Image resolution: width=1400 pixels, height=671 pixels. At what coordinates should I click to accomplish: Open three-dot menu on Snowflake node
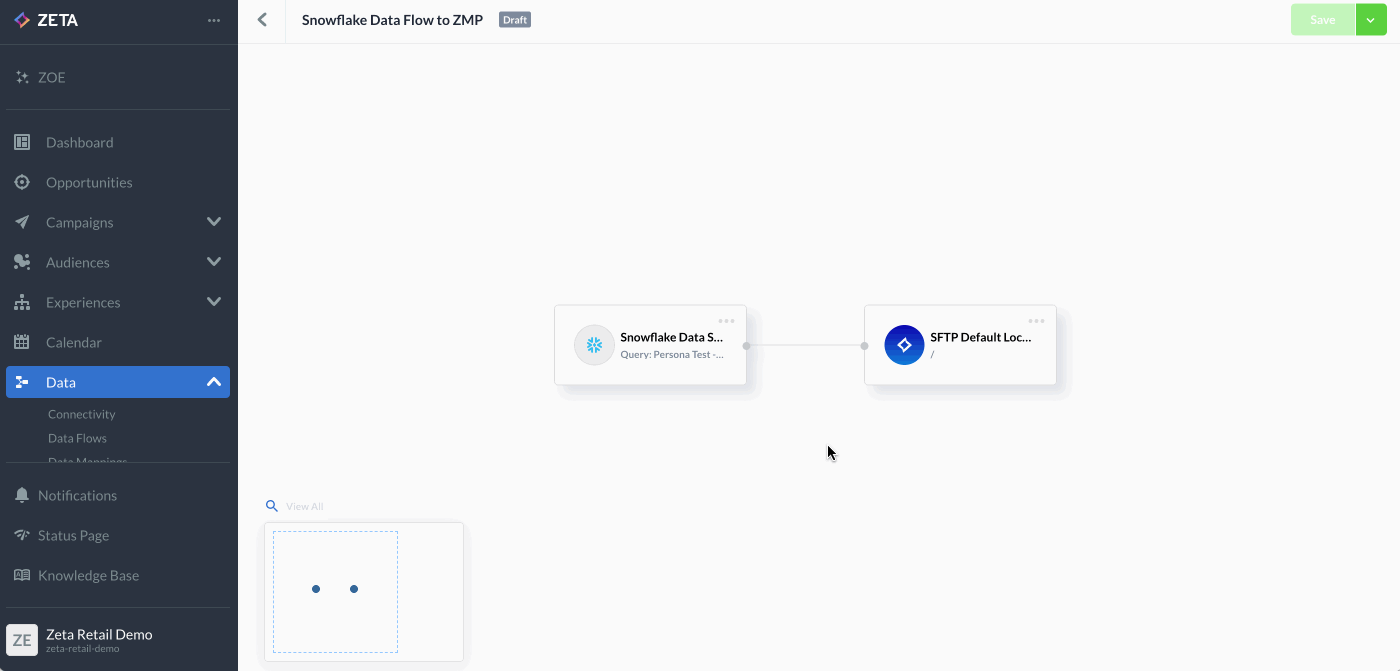coord(726,321)
